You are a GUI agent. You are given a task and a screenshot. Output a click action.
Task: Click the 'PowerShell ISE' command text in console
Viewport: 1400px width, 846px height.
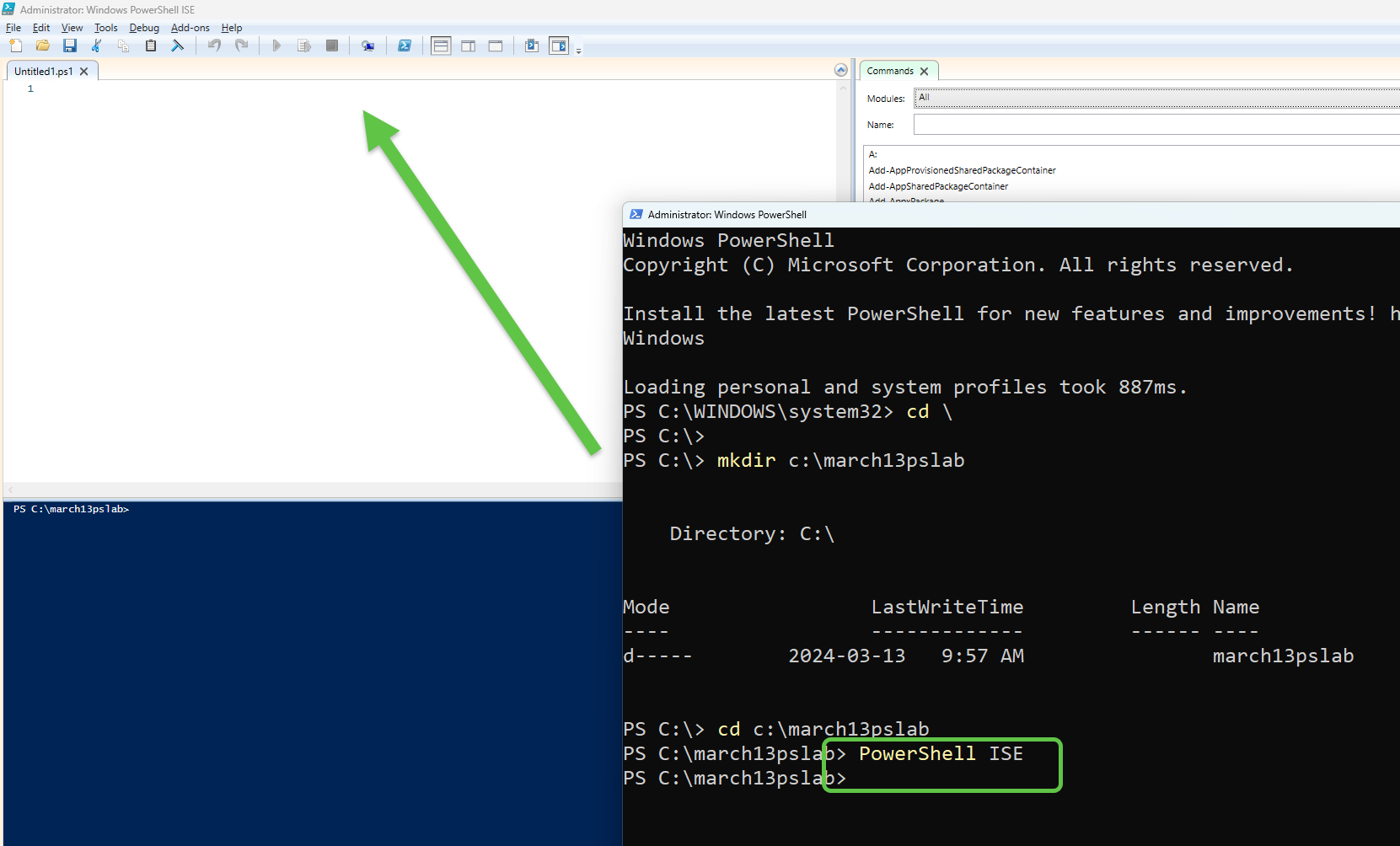click(941, 753)
